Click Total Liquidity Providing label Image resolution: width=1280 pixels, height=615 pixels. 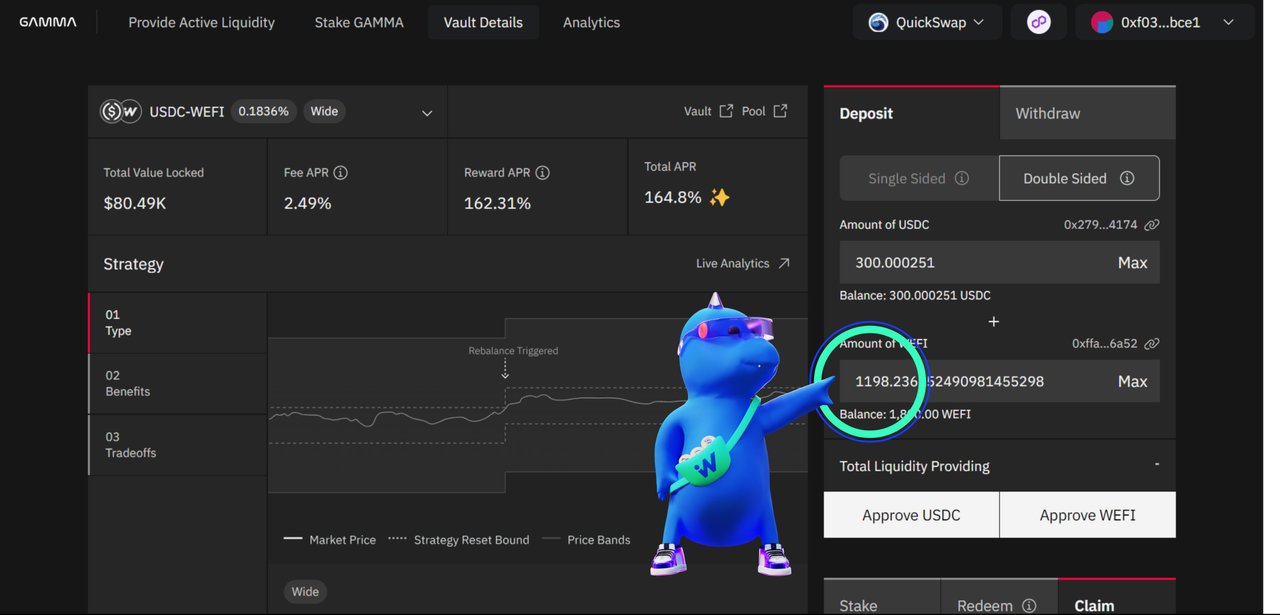tap(914, 466)
